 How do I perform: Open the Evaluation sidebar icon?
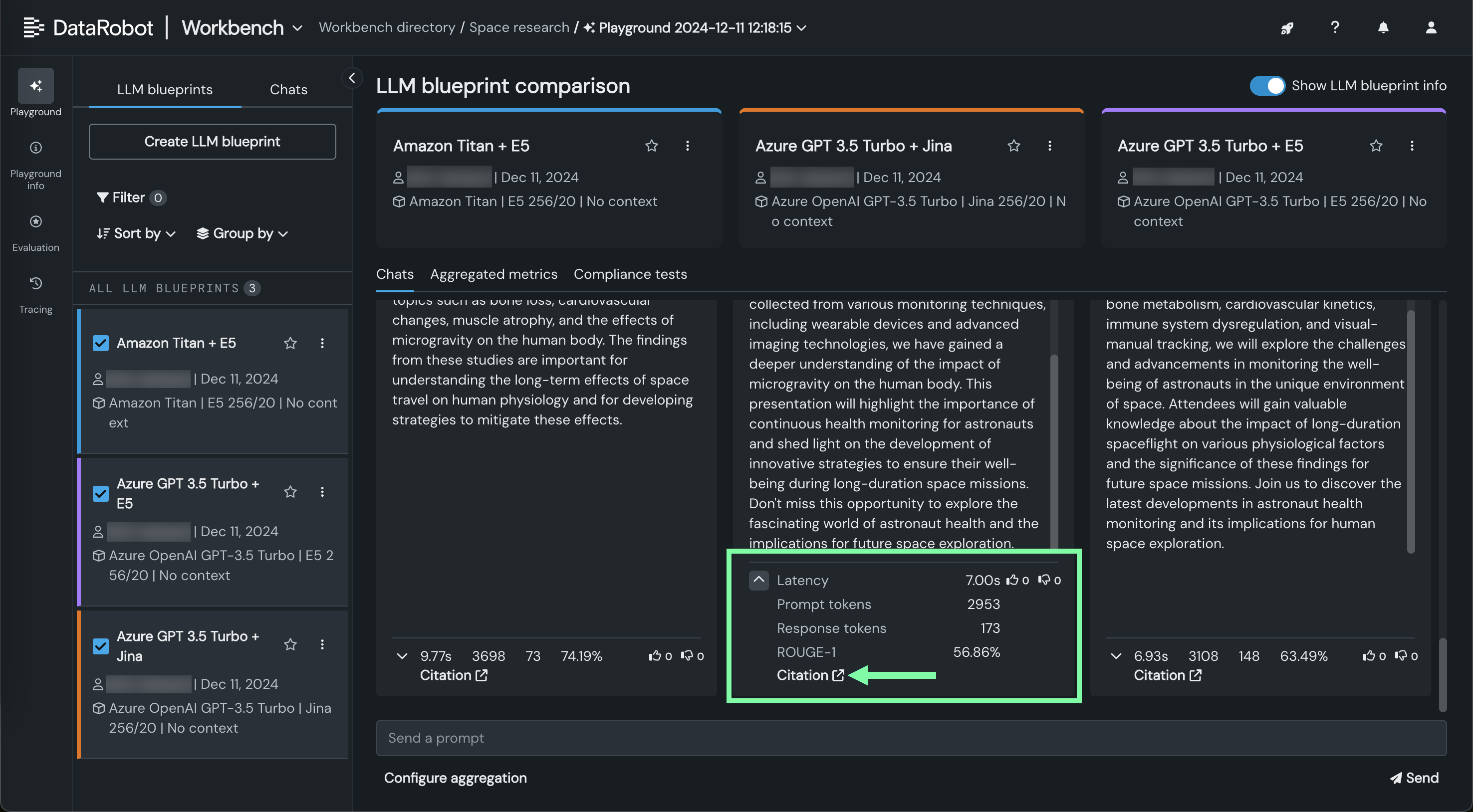pyautogui.click(x=35, y=222)
